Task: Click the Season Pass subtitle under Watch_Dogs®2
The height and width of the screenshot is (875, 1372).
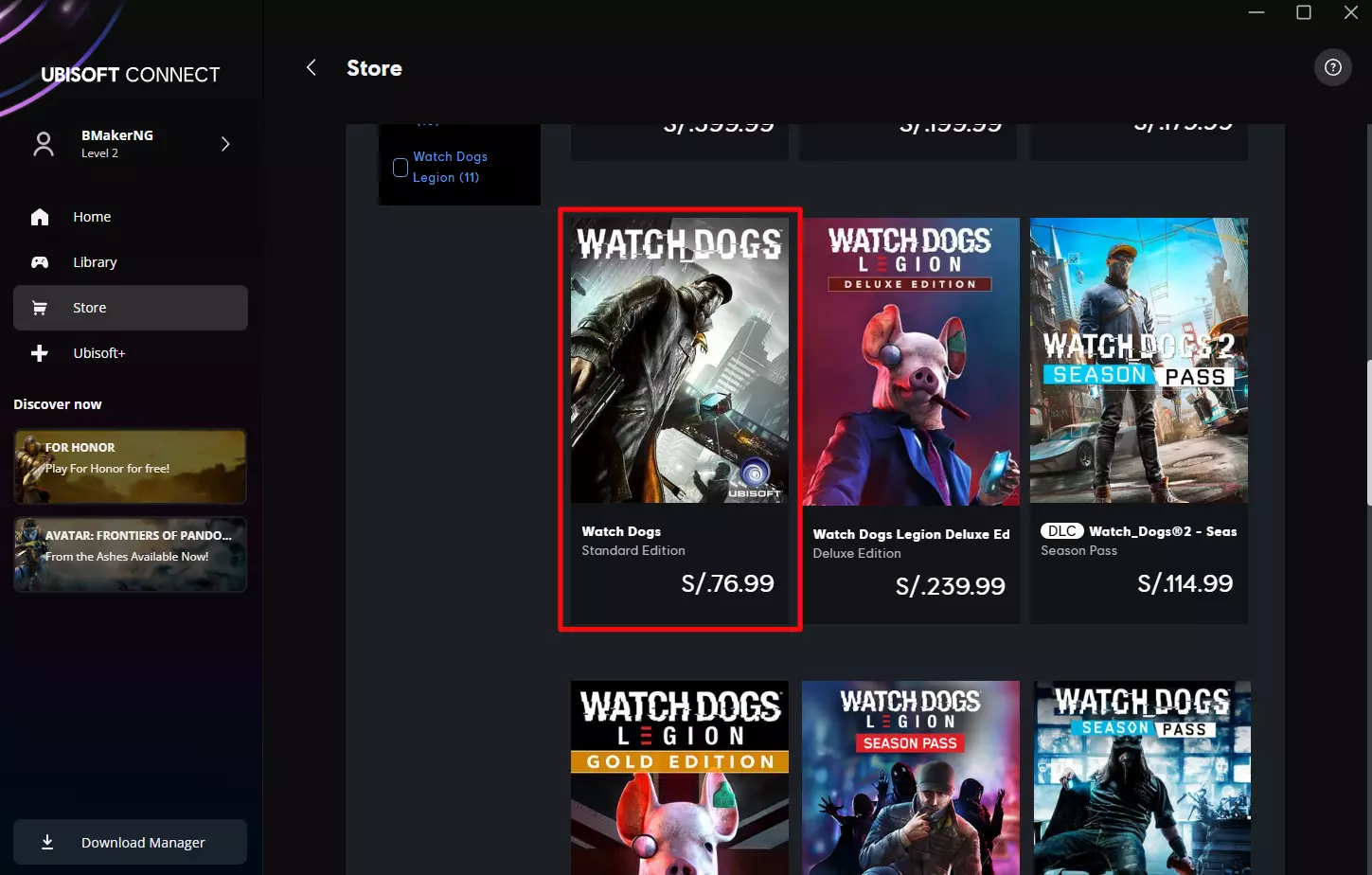Action: [1078, 550]
